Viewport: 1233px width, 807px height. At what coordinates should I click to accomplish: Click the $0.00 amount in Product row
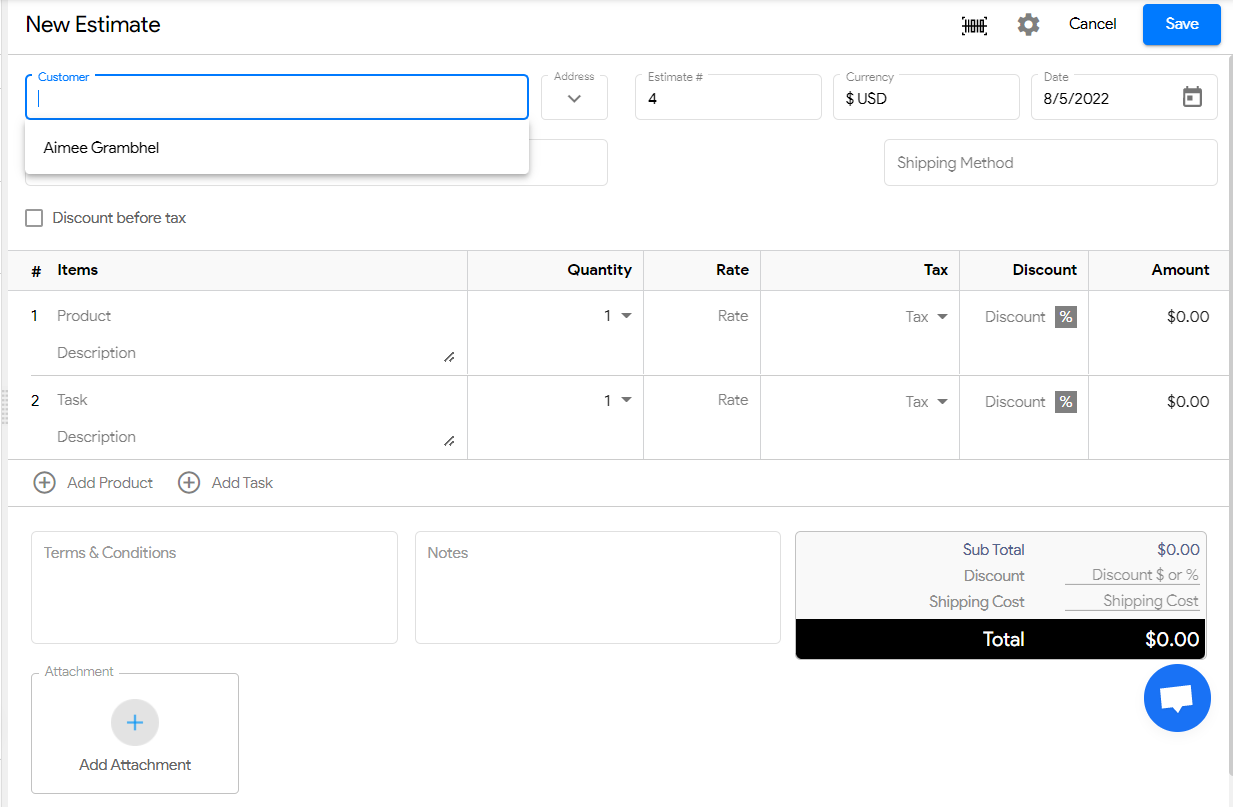click(1188, 317)
